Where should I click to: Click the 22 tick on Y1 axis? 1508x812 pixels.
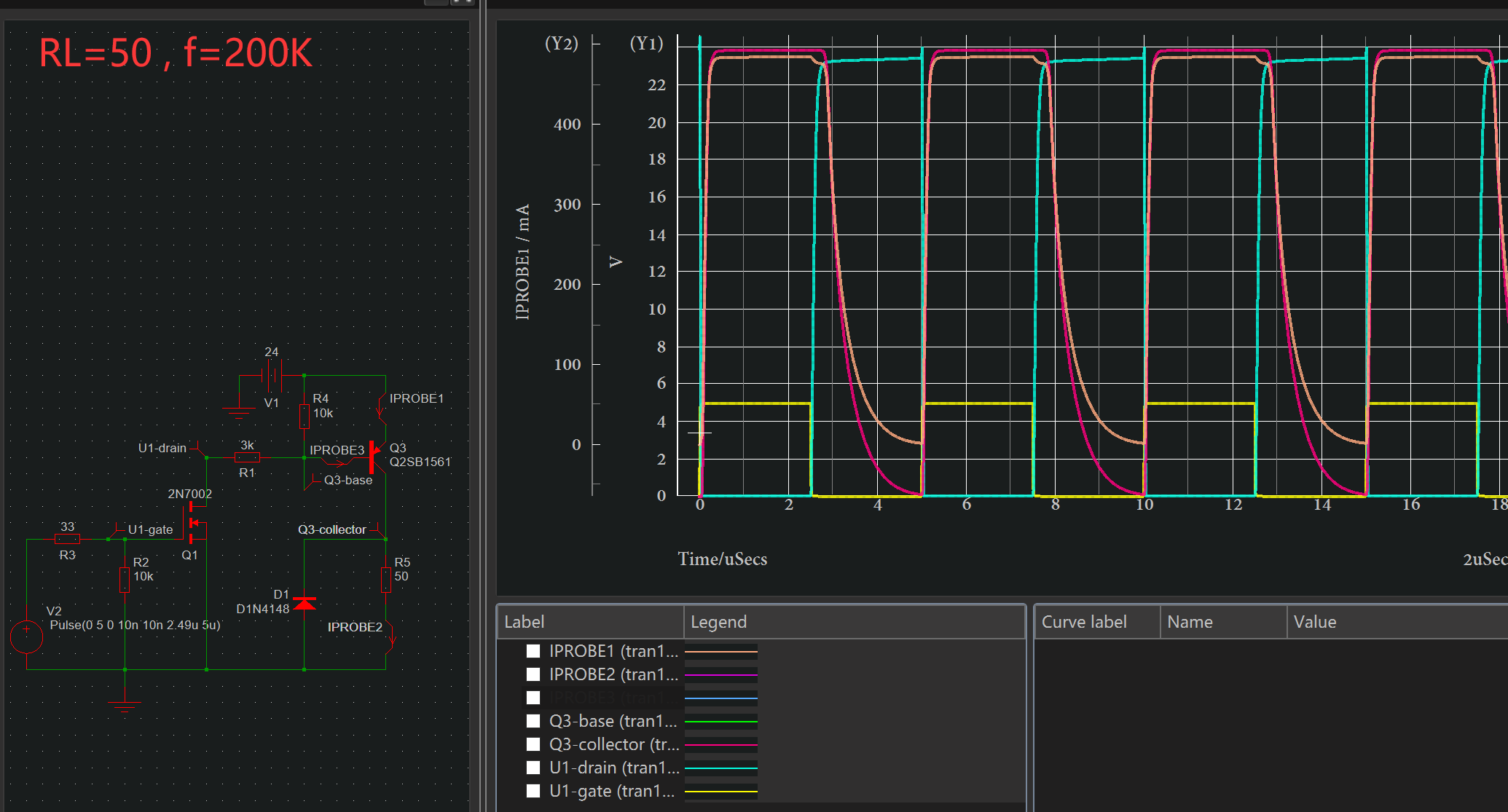[x=657, y=85]
